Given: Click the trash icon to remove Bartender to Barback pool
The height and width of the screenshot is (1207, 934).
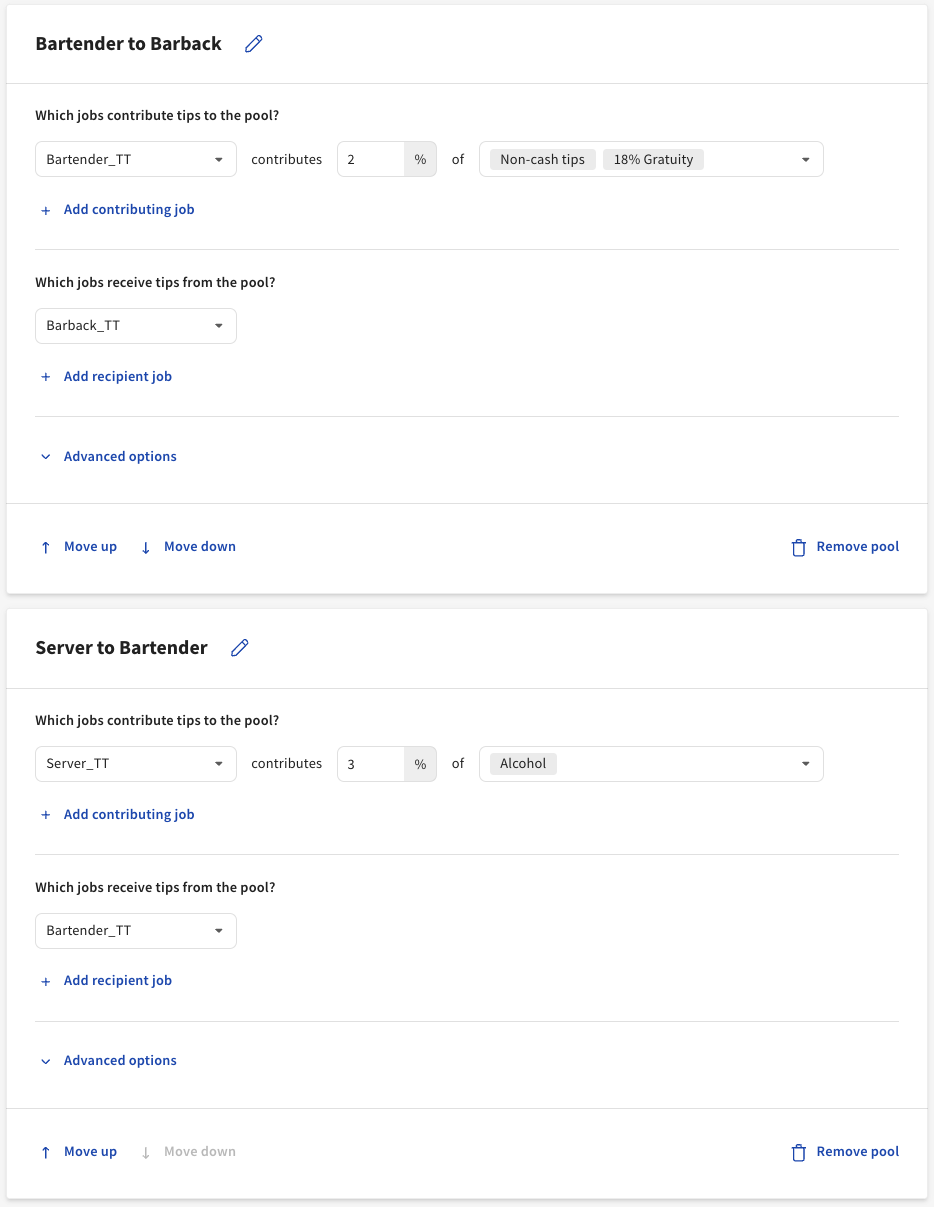Looking at the screenshot, I should (x=798, y=547).
